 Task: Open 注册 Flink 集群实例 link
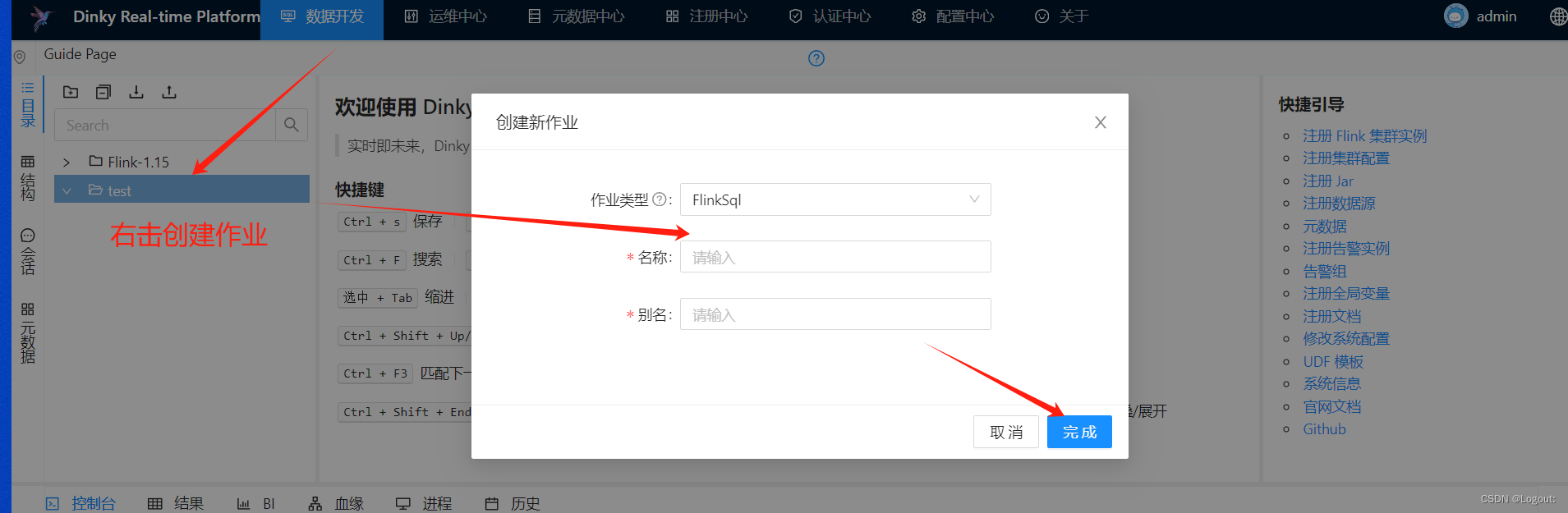[x=1364, y=135]
